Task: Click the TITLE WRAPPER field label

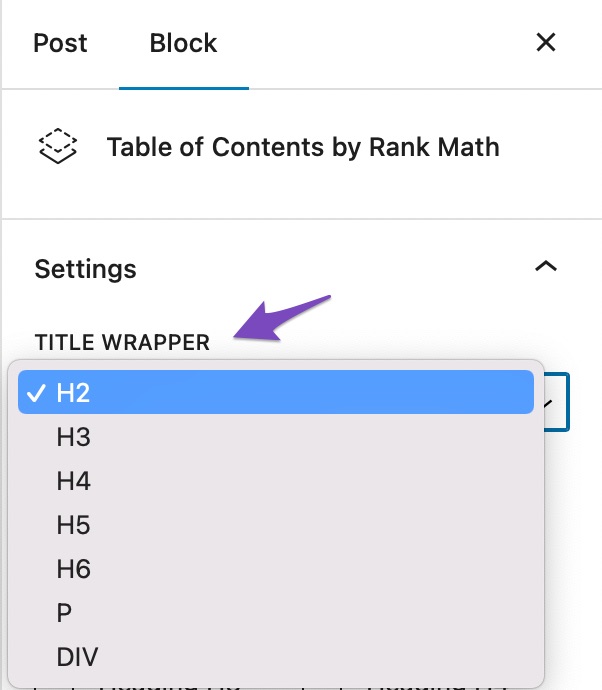Action: [x=122, y=343]
